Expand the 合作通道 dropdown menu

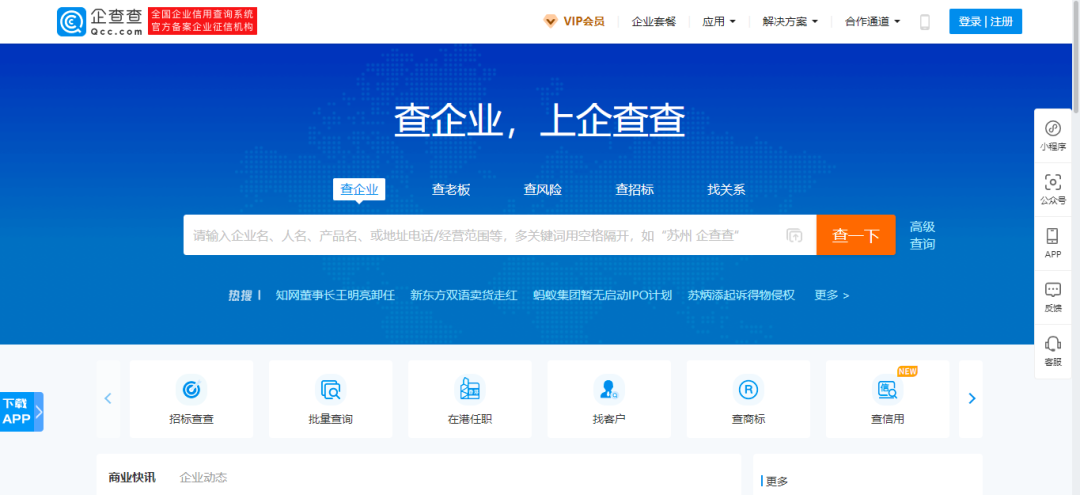(x=873, y=21)
